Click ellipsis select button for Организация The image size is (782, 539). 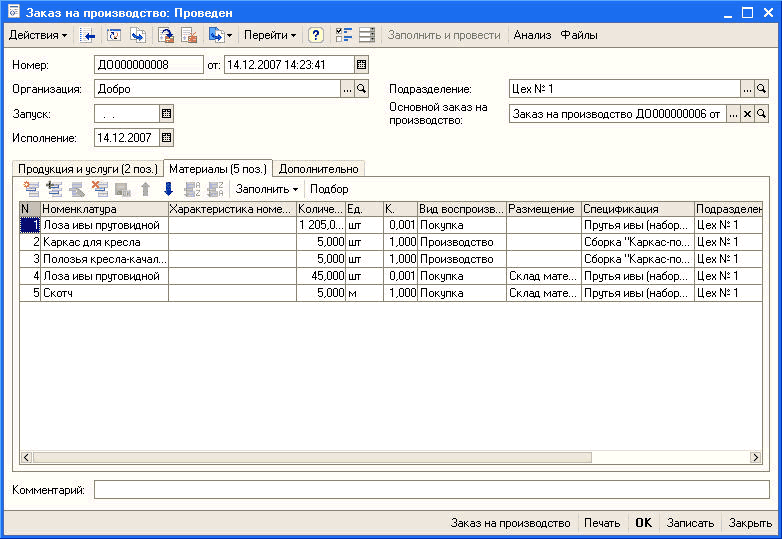point(347,89)
